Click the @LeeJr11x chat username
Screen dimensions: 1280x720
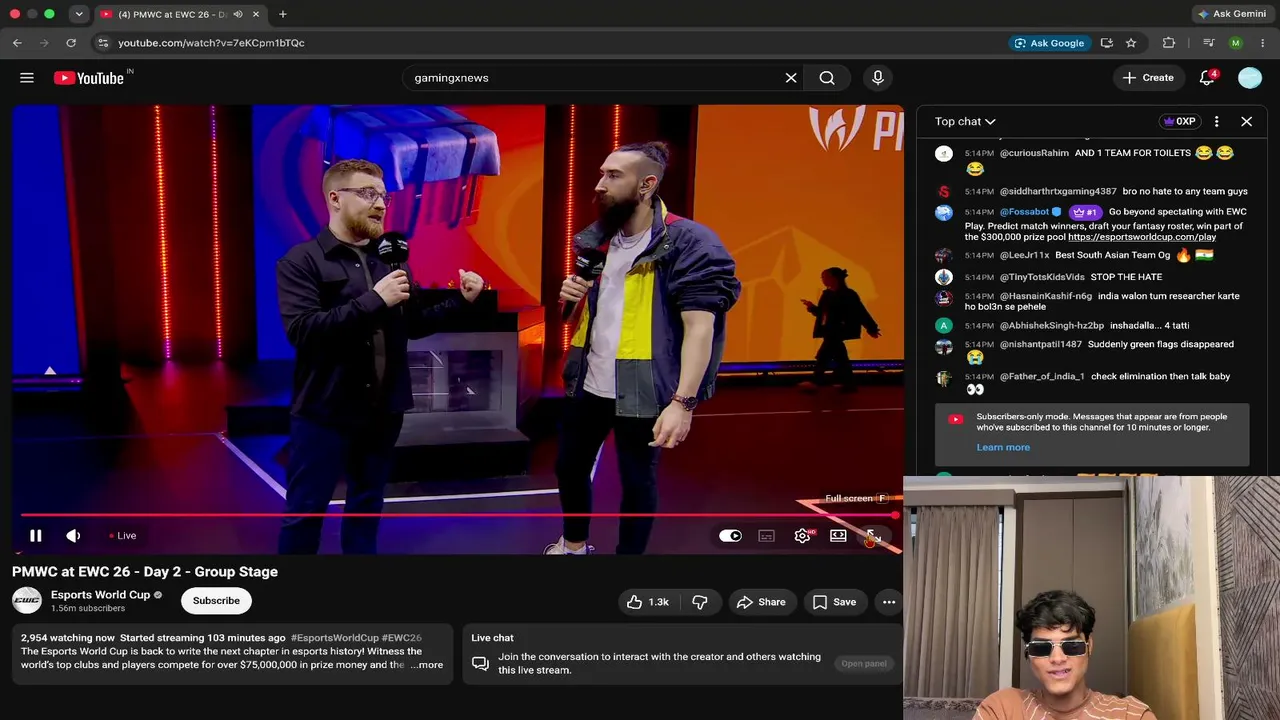[x=1024, y=255]
